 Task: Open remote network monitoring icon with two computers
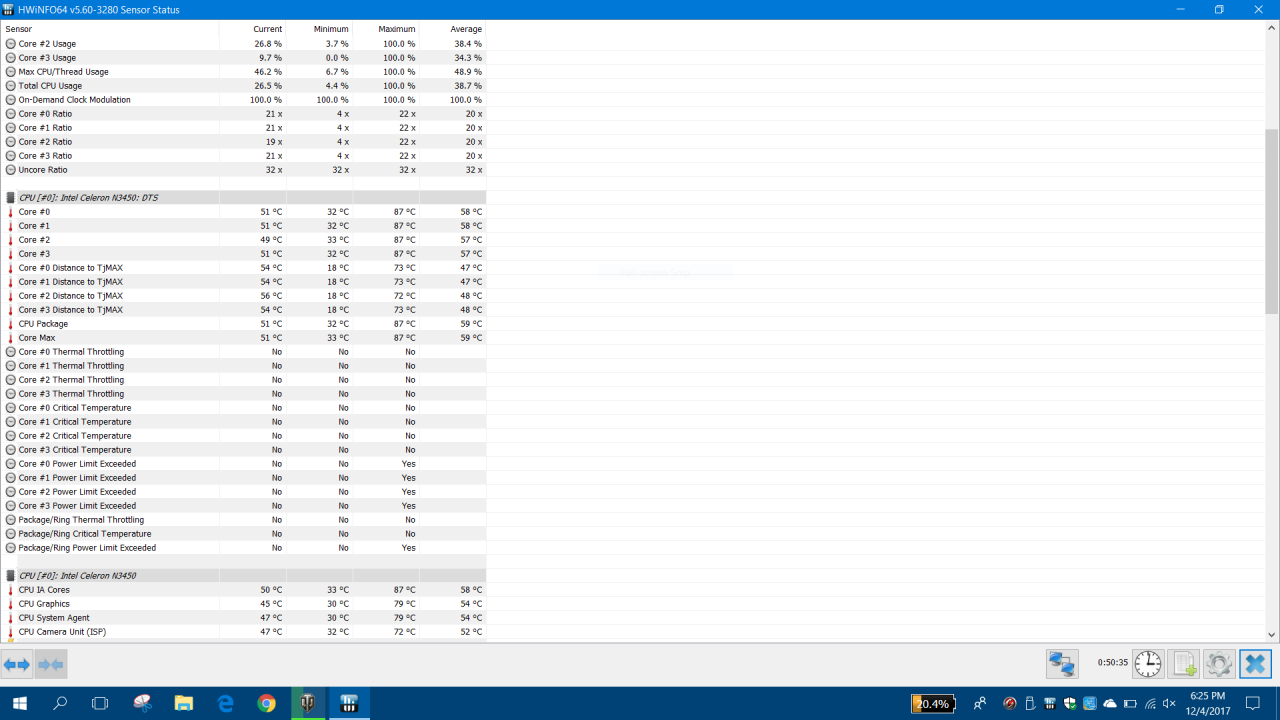coord(1062,663)
